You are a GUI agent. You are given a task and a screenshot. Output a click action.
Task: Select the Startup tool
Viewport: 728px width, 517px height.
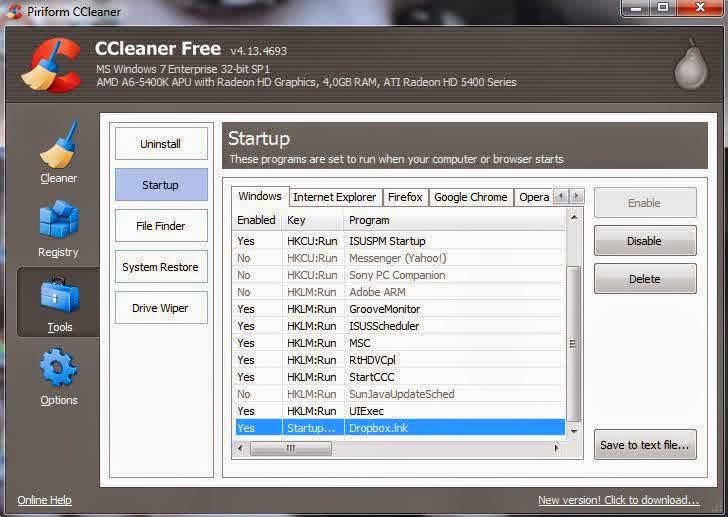point(161,185)
